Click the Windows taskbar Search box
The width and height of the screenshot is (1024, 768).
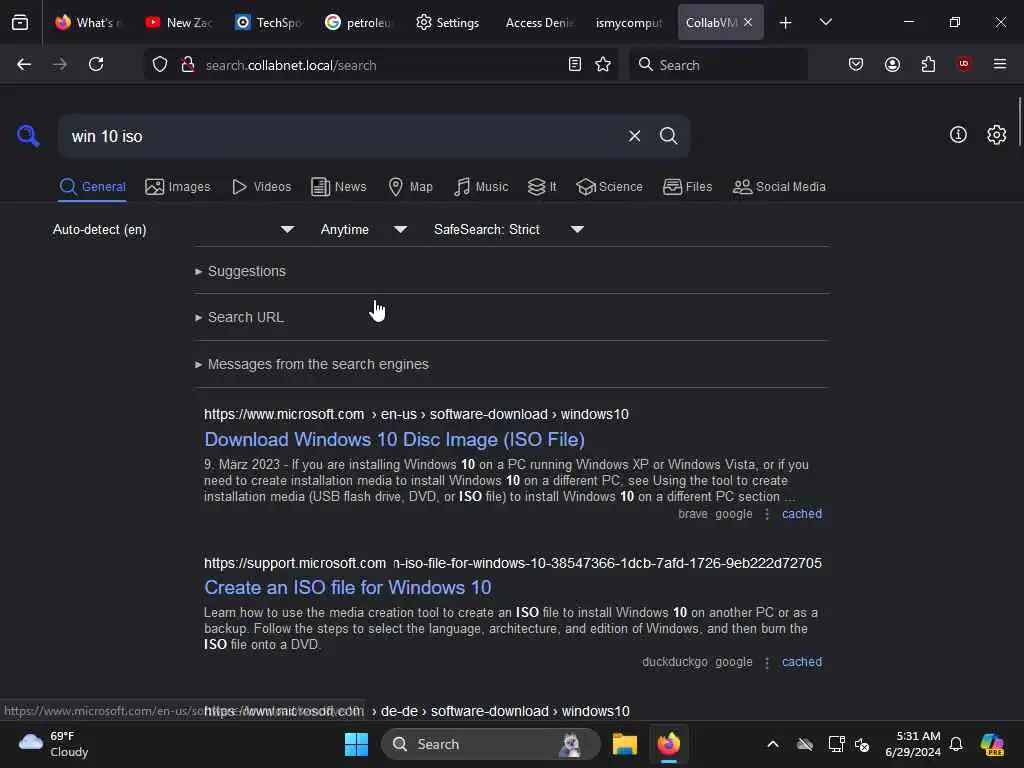[490, 744]
